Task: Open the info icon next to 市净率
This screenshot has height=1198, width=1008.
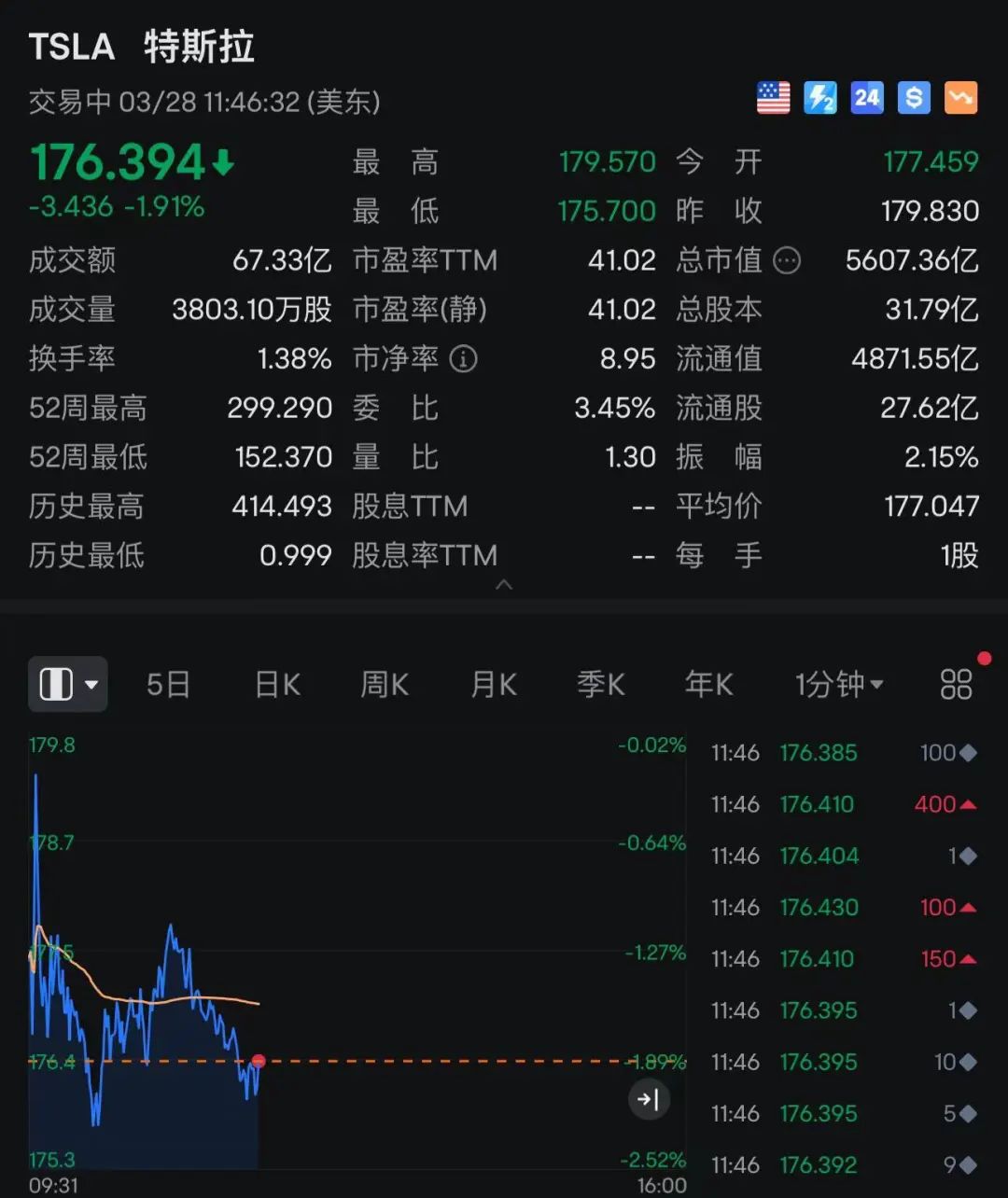Action: click(463, 358)
